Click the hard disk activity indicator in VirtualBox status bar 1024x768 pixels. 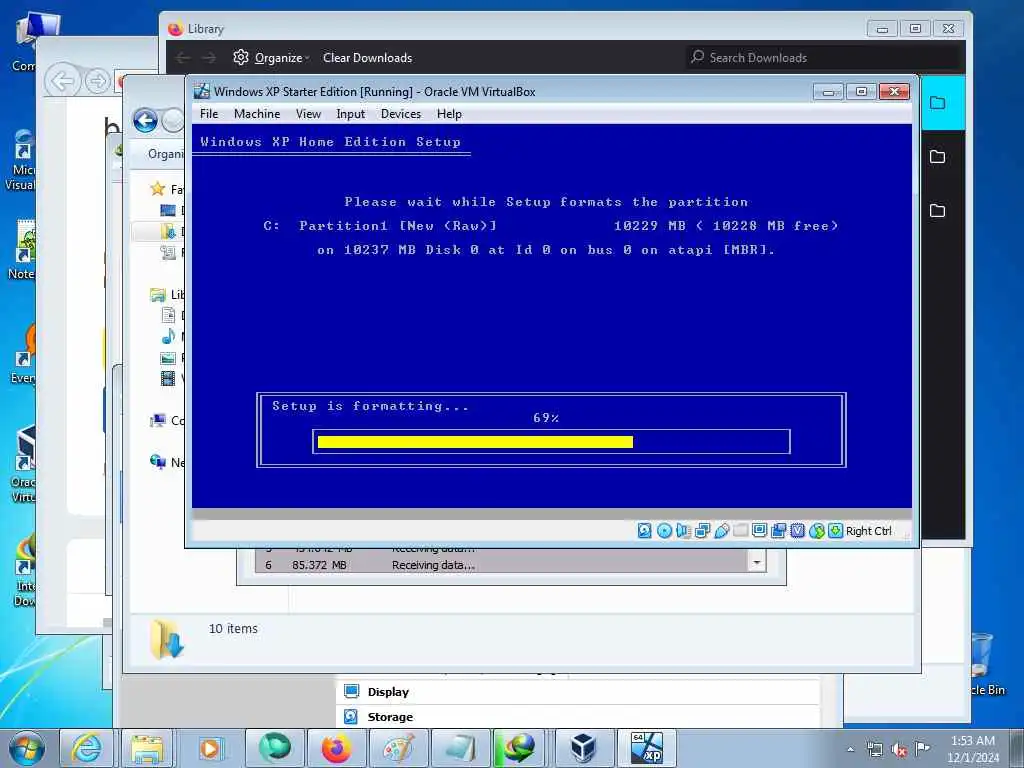[x=644, y=531]
